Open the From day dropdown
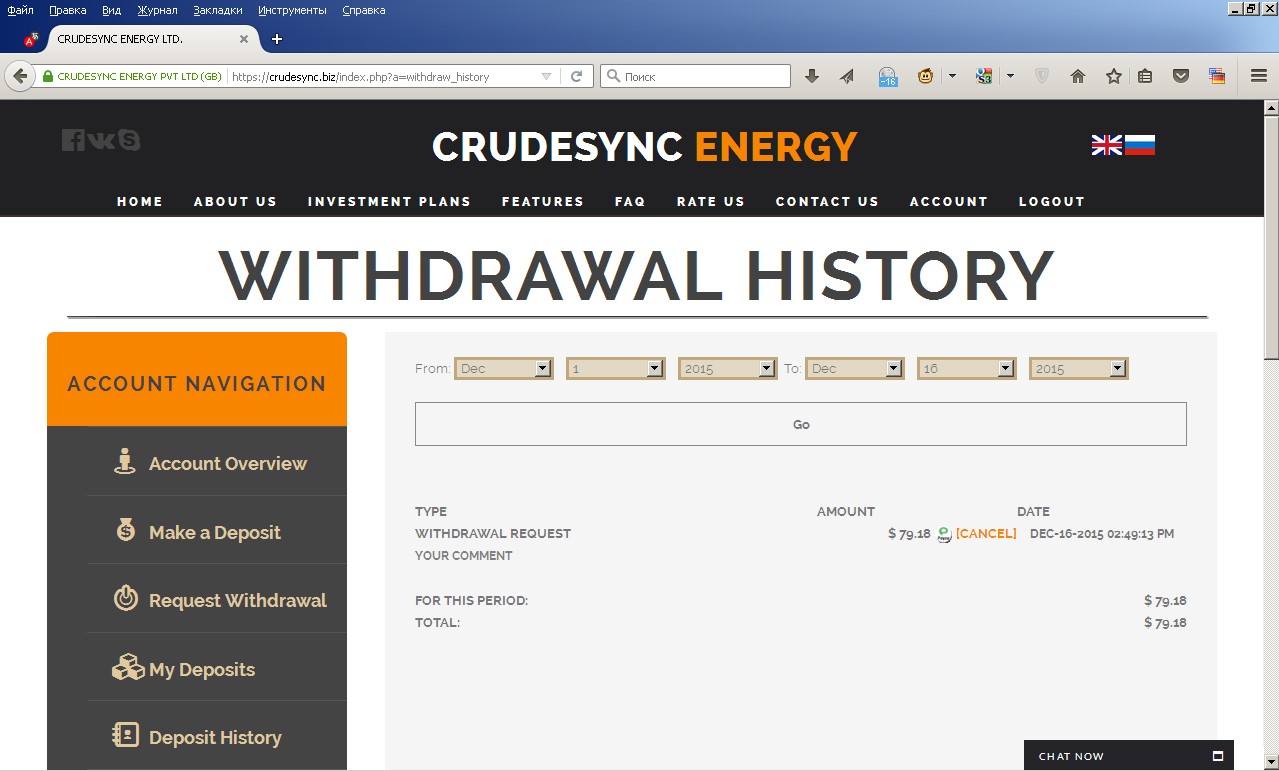This screenshot has height=771, width=1279. [616, 369]
